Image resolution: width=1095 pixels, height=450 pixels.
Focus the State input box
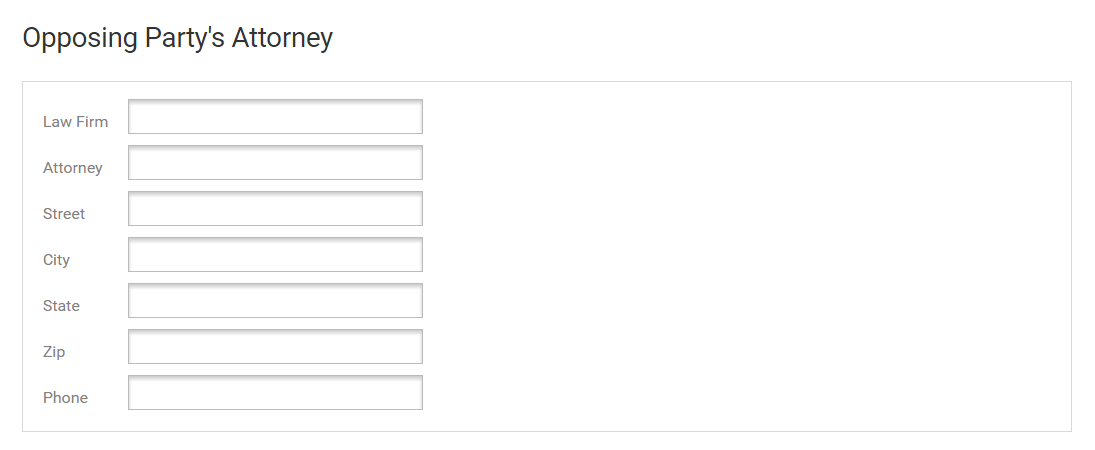(275, 301)
